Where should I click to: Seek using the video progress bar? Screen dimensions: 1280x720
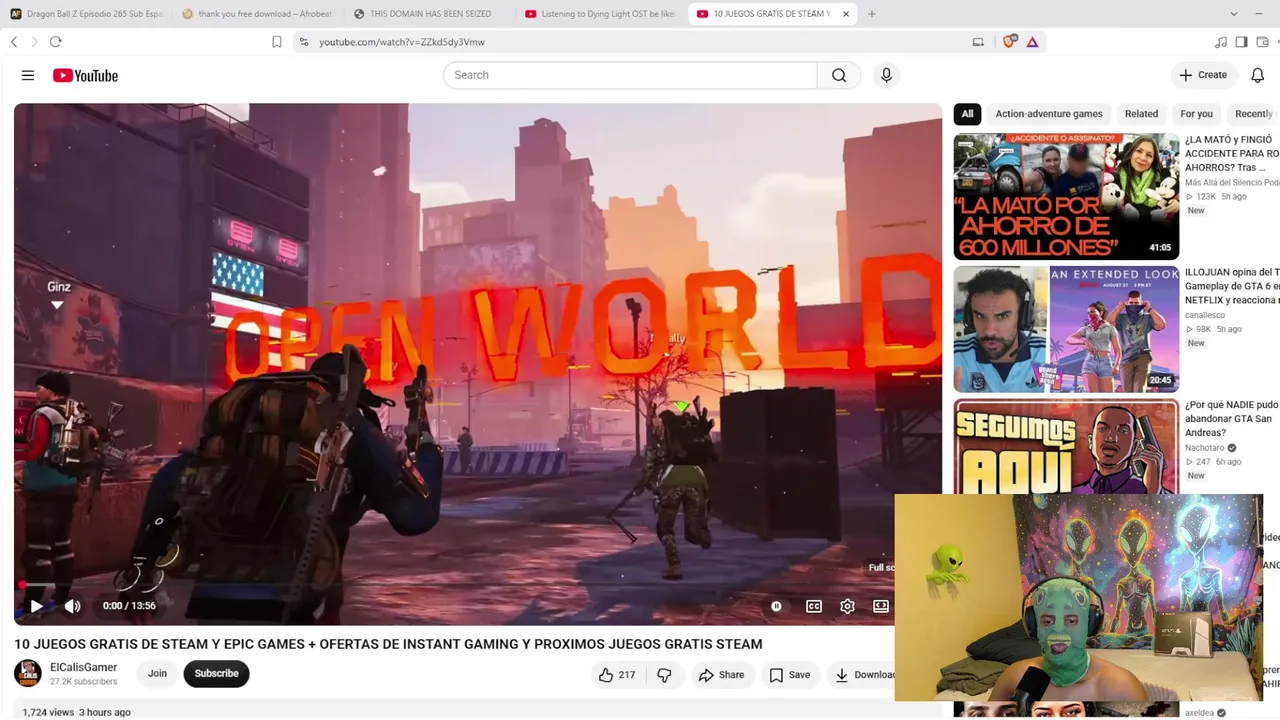coord(478,585)
